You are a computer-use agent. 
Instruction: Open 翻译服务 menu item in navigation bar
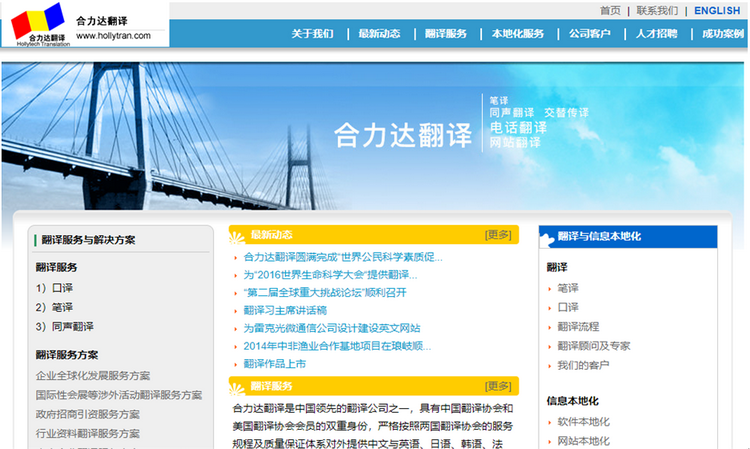[446, 33]
